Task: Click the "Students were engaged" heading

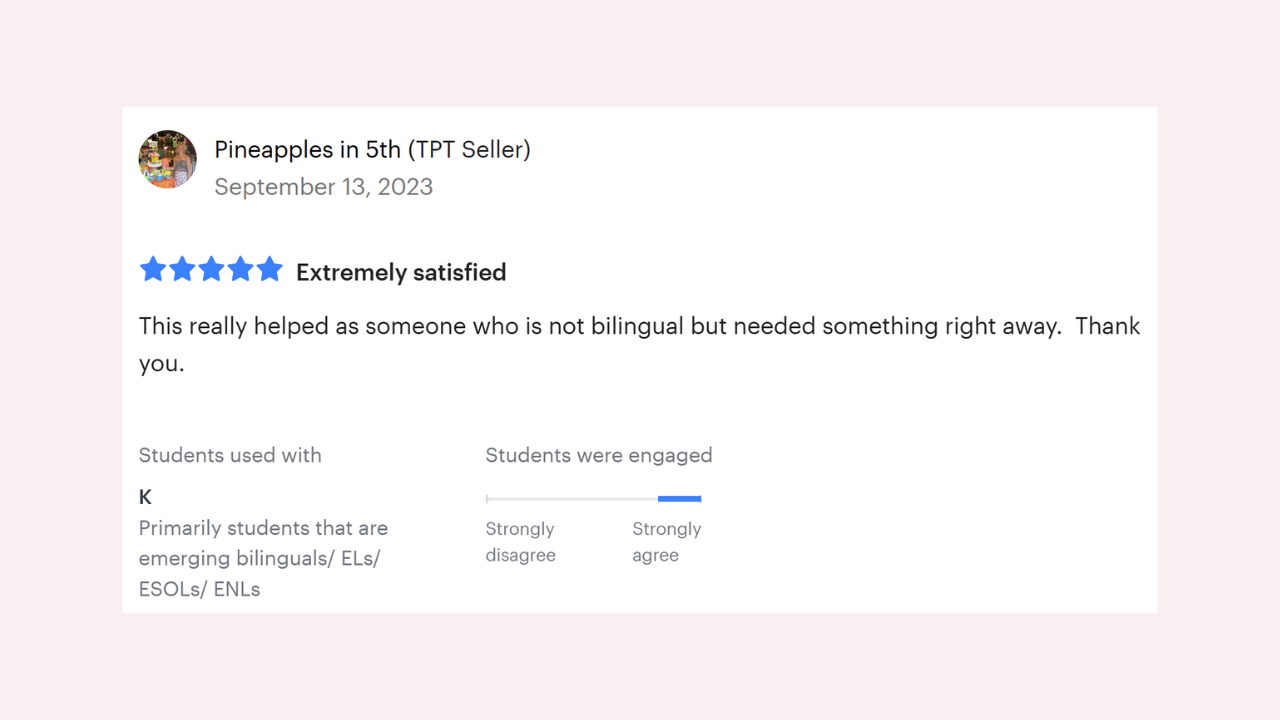Action: point(598,455)
